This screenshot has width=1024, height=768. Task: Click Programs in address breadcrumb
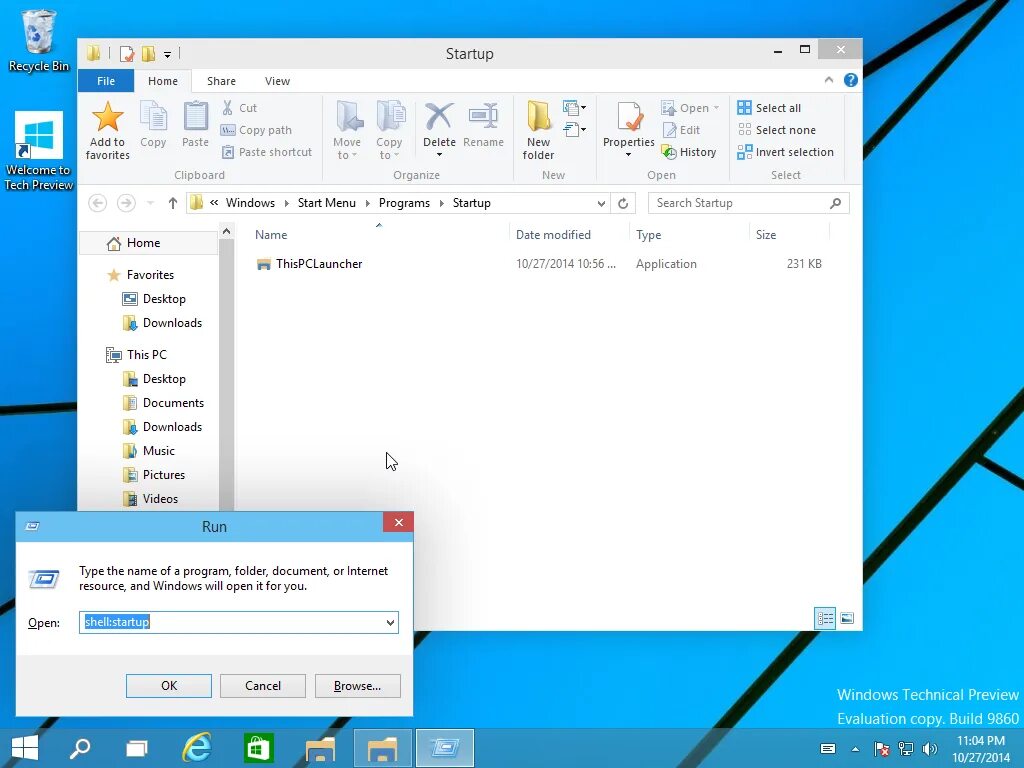[x=404, y=203]
